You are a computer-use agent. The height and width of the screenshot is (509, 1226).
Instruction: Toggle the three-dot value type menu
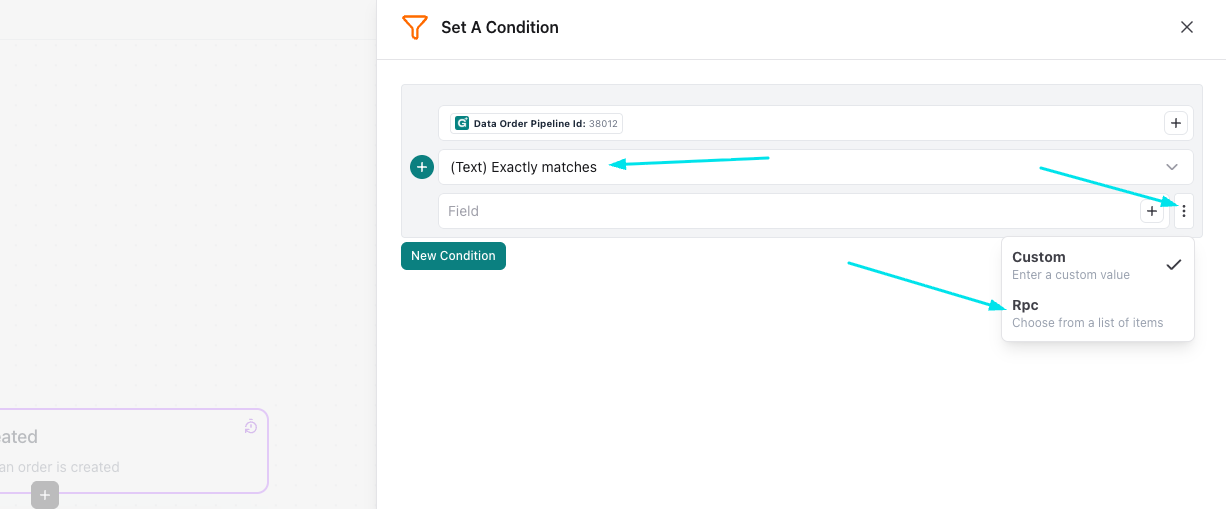pos(1184,211)
